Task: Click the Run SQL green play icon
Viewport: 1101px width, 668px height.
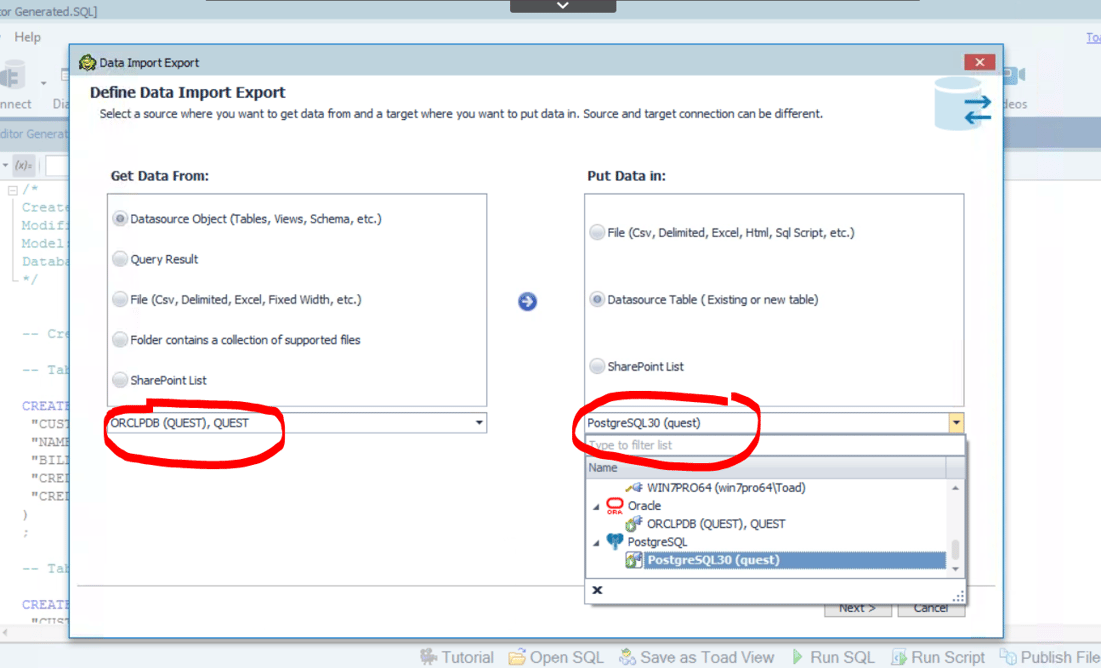Action: (x=797, y=657)
